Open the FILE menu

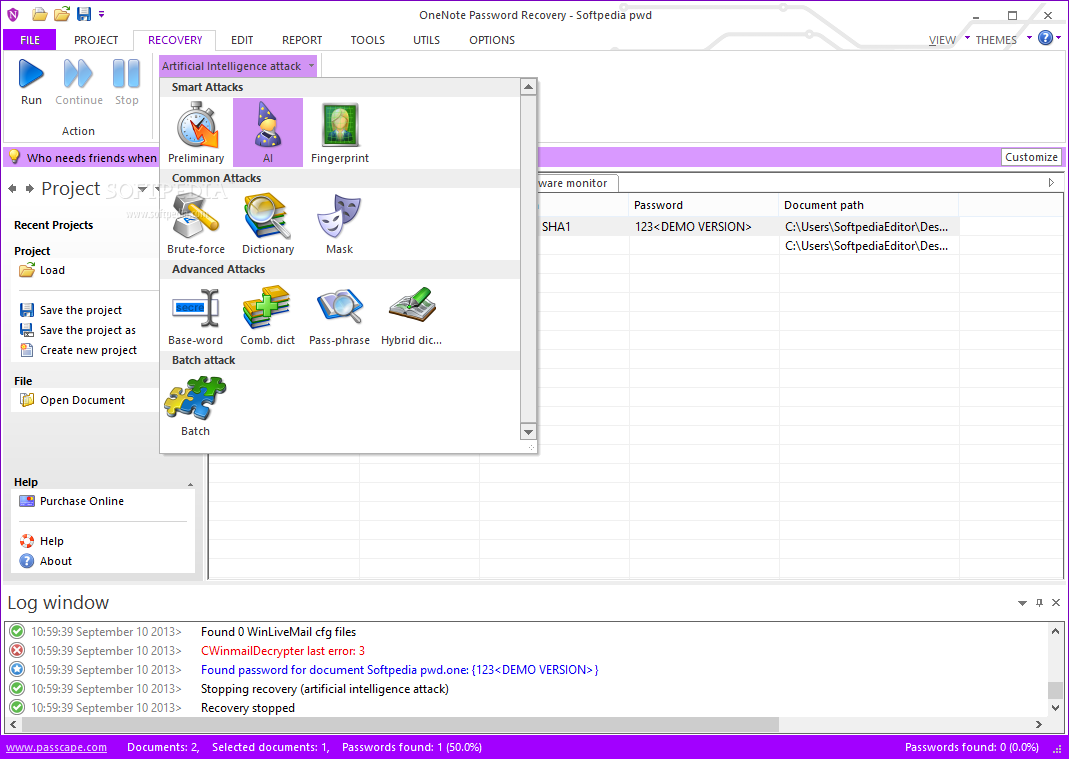click(x=30, y=40)
